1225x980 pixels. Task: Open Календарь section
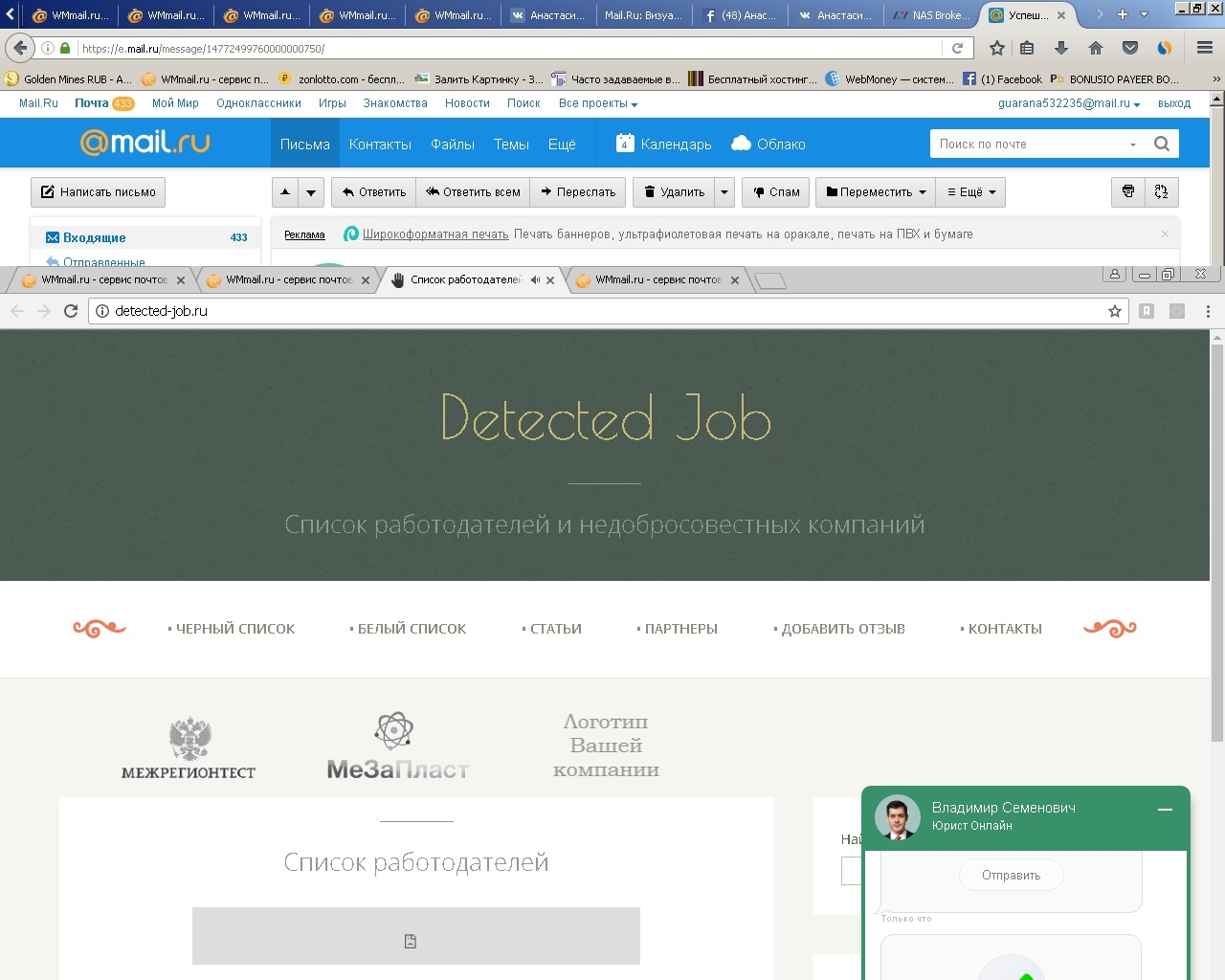click(664, 144)
